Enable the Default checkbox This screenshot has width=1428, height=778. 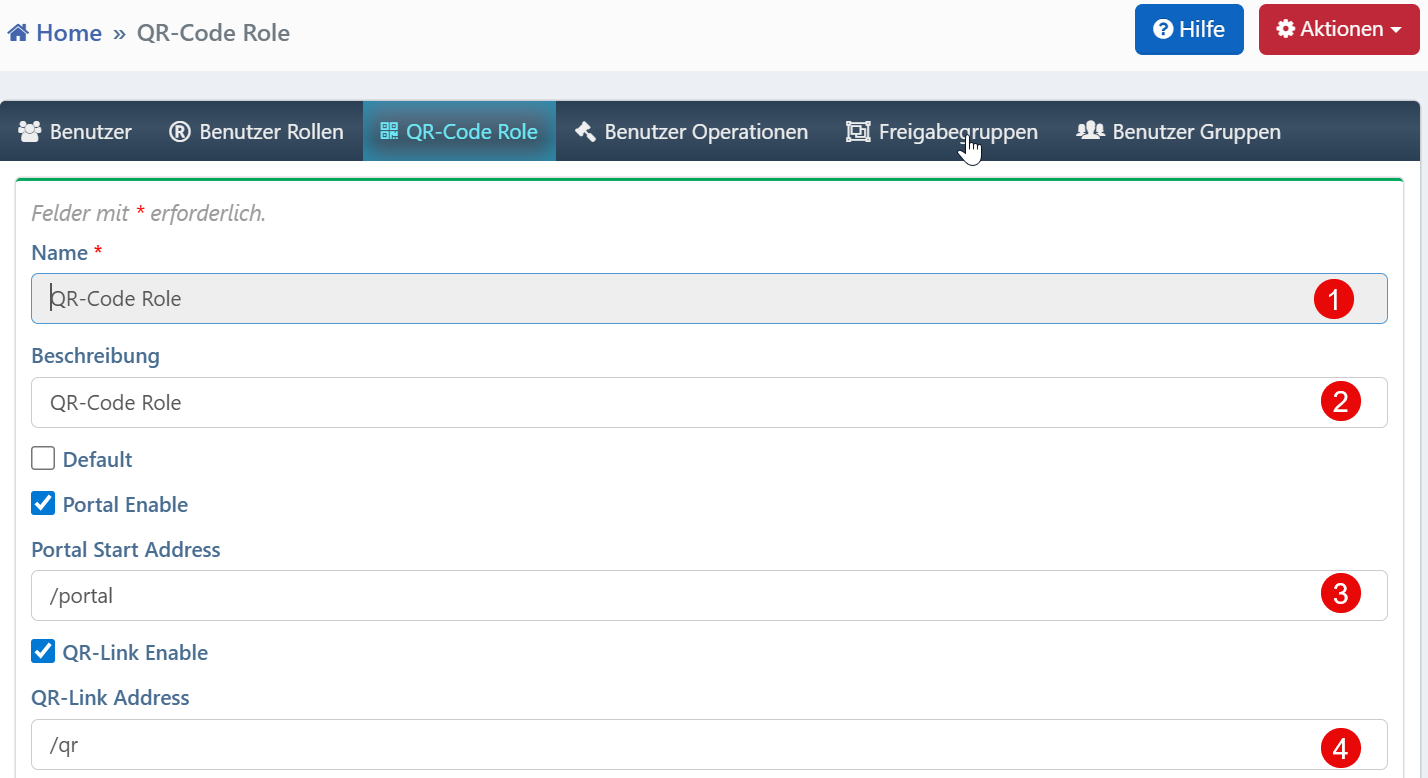click(x=43, y=459)
